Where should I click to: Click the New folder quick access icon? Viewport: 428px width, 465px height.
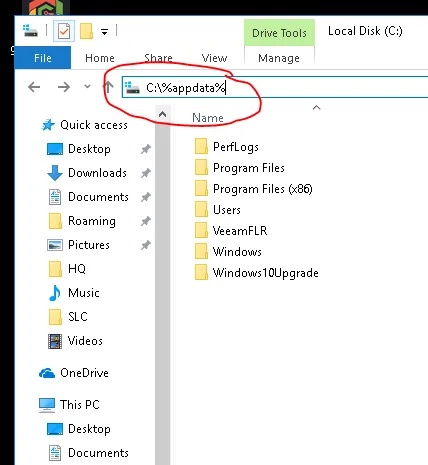[86, 31]
